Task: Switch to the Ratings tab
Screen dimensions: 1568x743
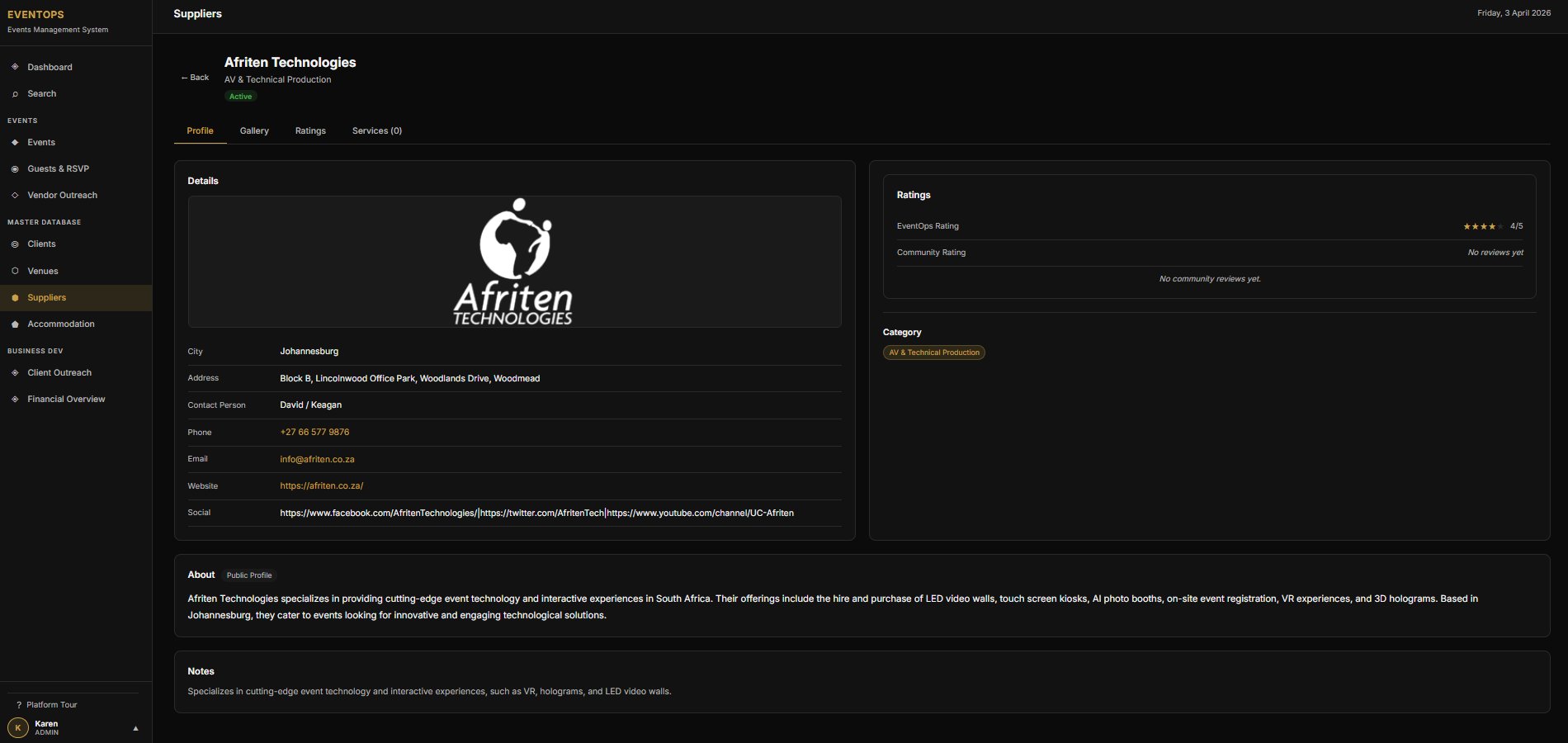Action: [x=310, y=130]
